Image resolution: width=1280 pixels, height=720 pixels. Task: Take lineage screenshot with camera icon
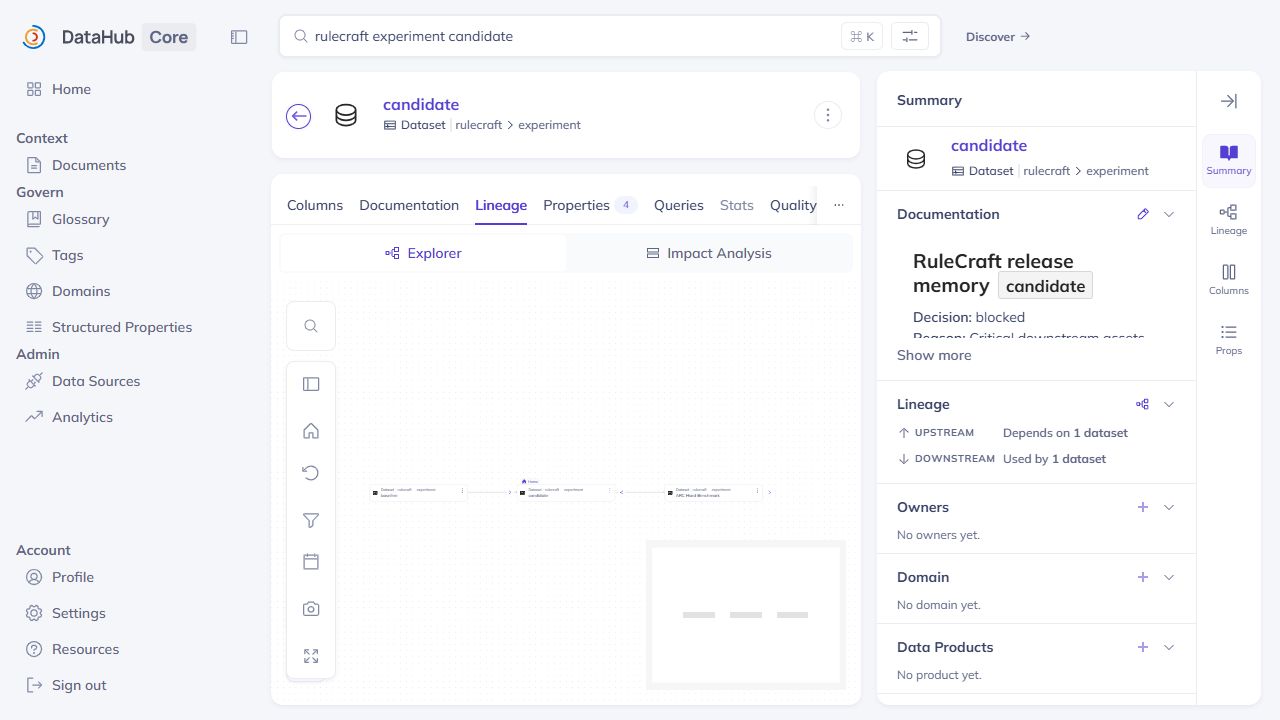click(x=311, y=609)
